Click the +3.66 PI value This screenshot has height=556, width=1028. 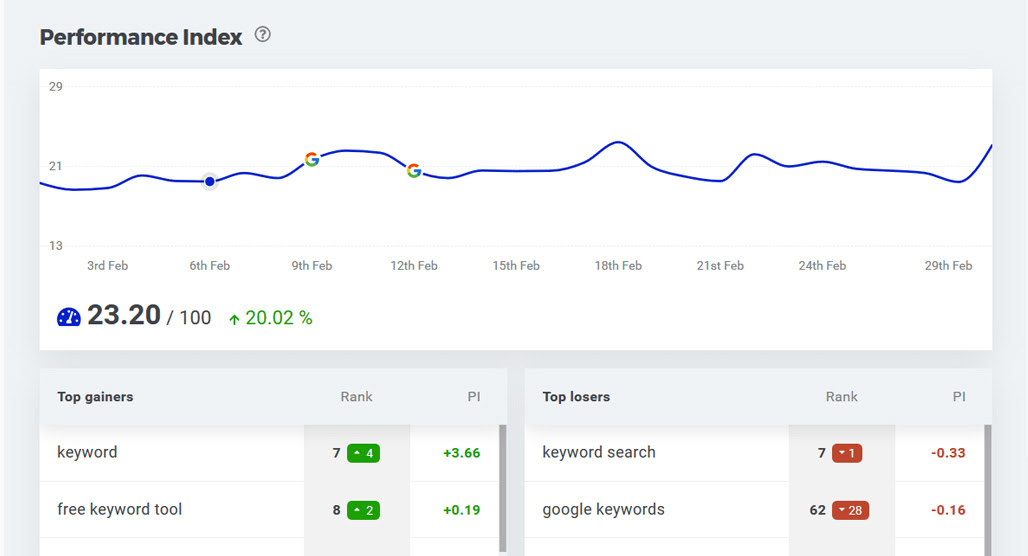coord(462,453)
